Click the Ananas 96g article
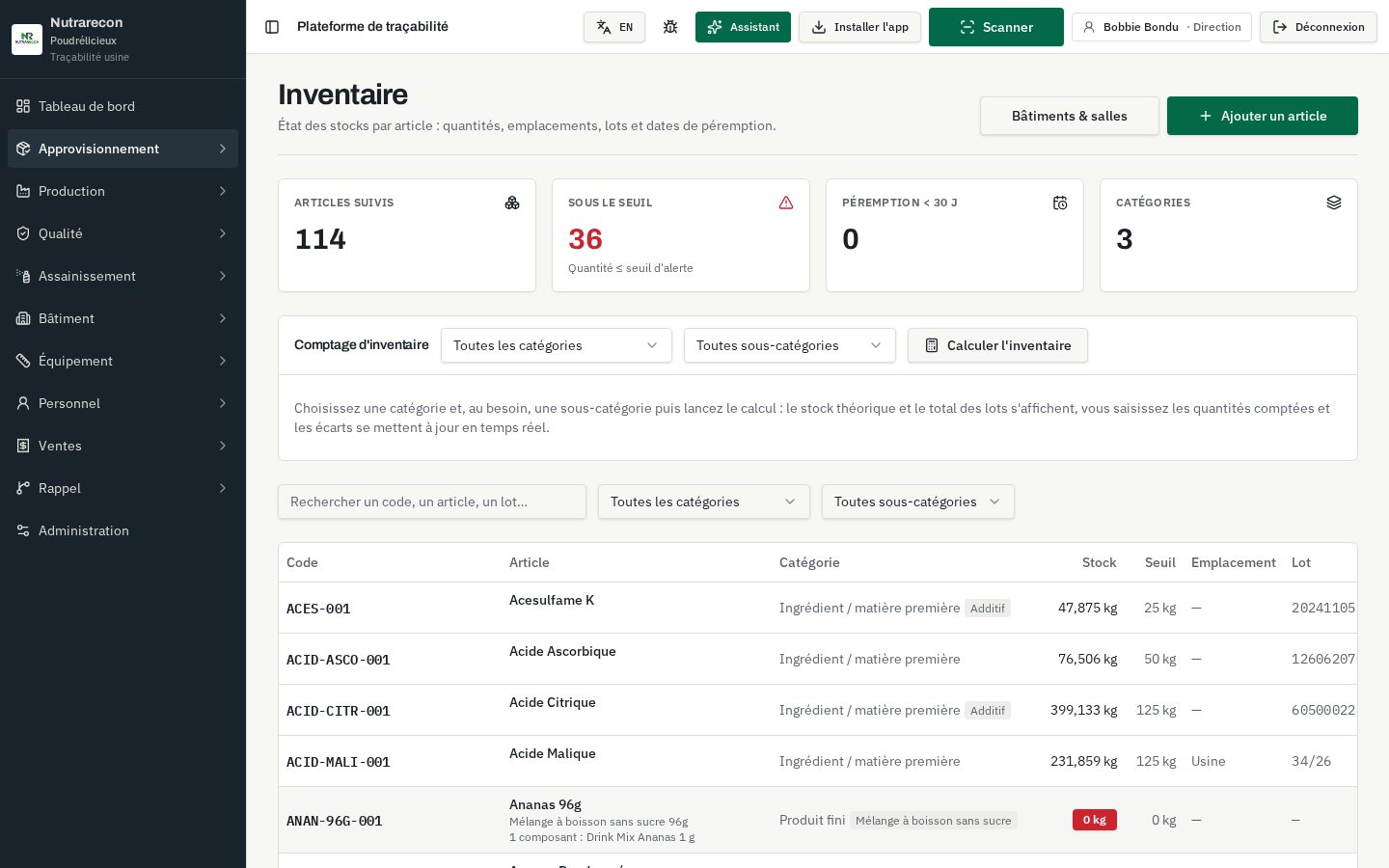This screenshot has height=868, width=1389. (x=545, y=804)
